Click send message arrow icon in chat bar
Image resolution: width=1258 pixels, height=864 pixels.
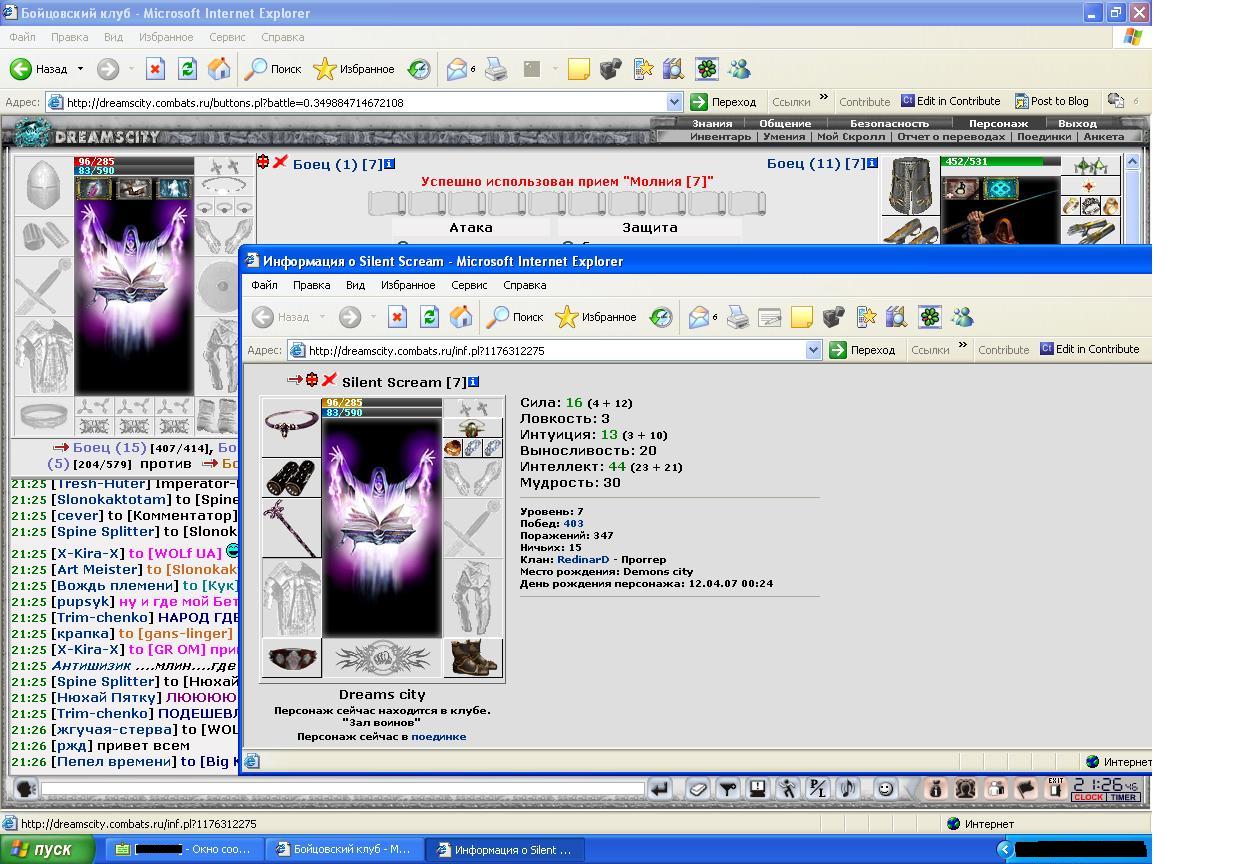[x=659, y=789]
